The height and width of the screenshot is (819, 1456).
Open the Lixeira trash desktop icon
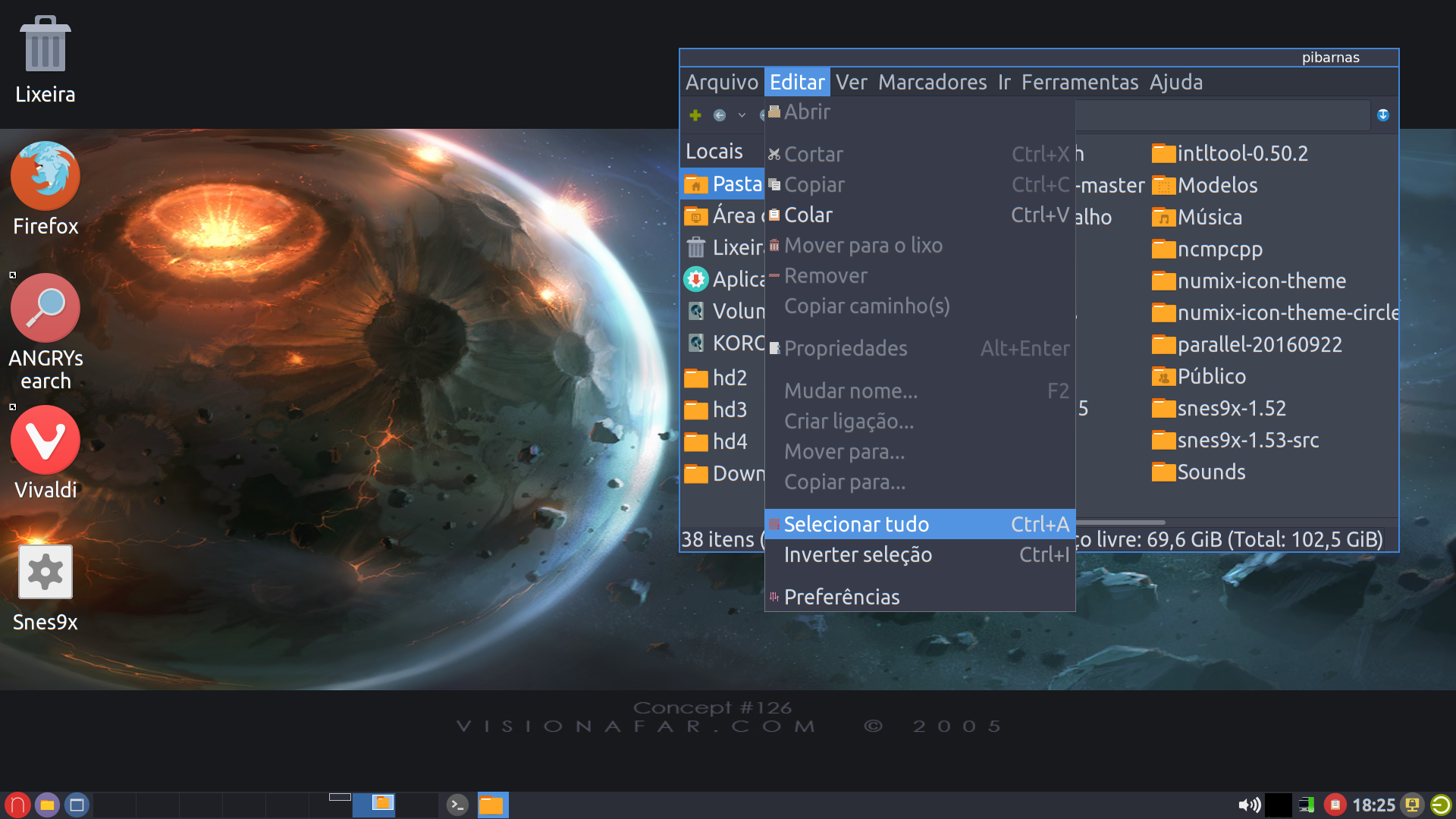point(45,59)
